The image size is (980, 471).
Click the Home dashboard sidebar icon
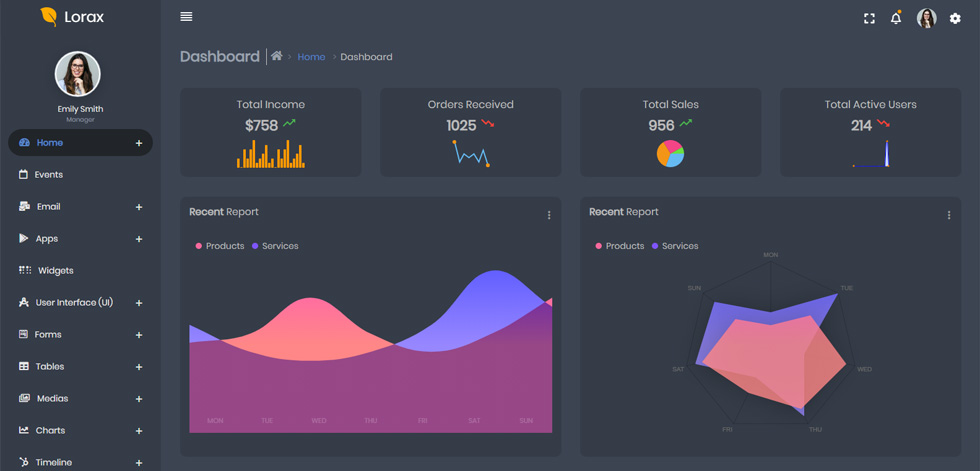pos(24,142)
